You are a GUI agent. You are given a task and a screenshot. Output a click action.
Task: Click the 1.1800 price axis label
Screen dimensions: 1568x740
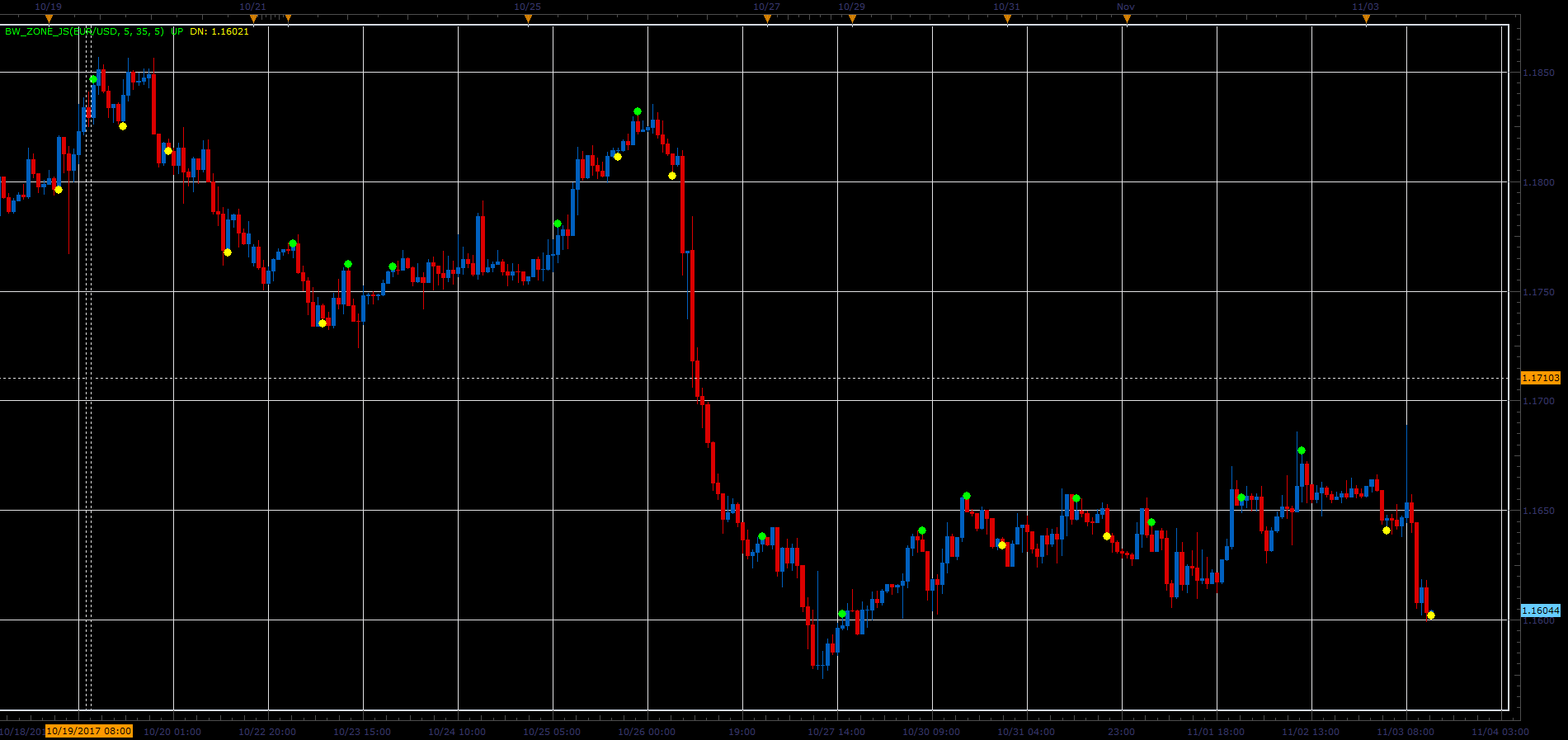(1539, 182)
